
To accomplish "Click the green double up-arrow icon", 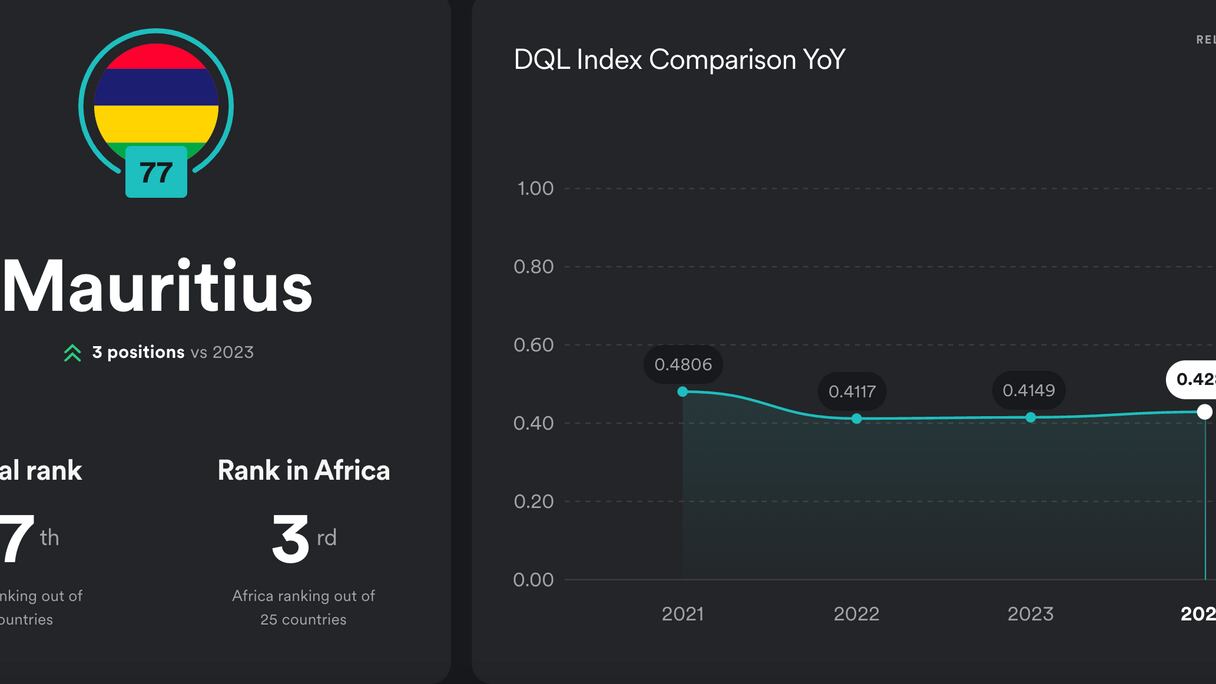I will click(x=72, y=353).
